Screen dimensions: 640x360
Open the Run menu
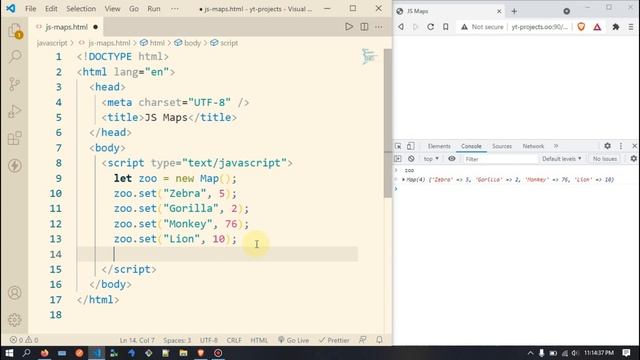(154, 9)
